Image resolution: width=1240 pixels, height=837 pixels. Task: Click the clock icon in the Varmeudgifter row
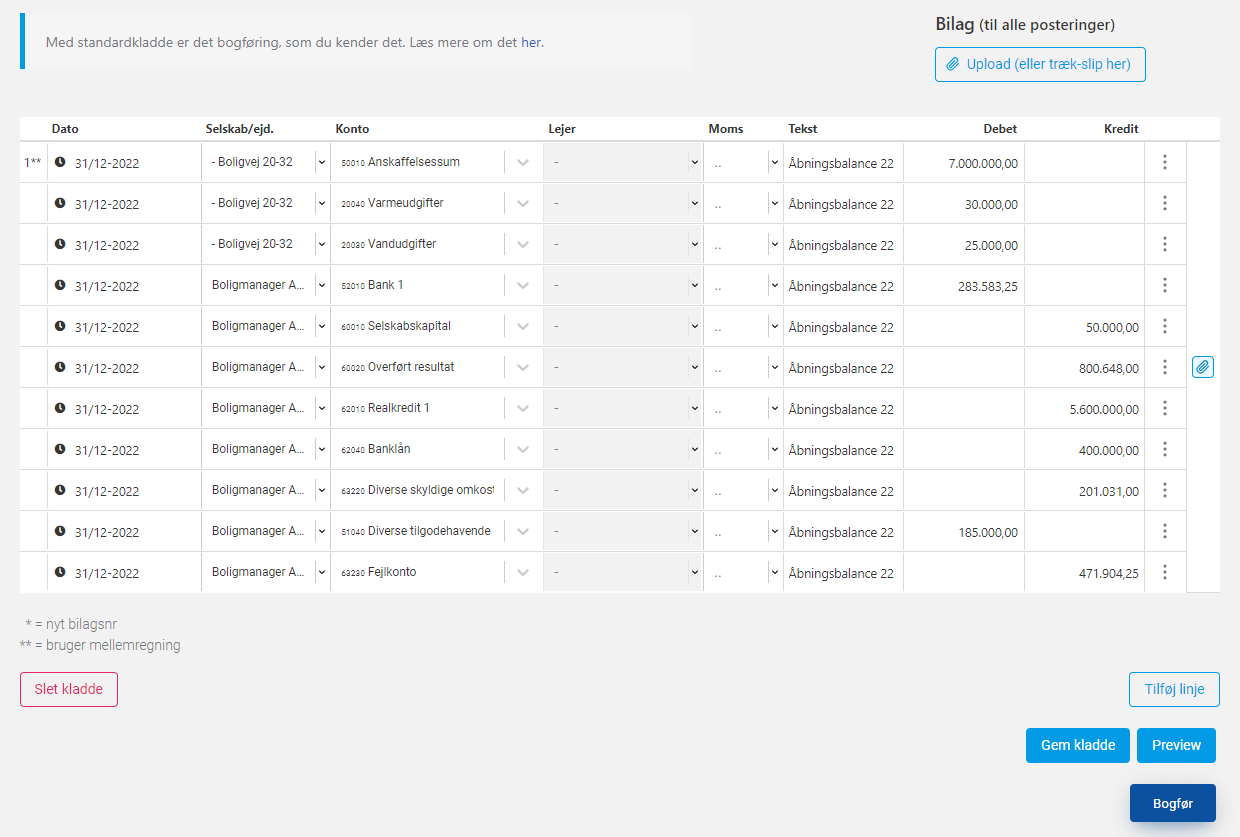(60, 203)
